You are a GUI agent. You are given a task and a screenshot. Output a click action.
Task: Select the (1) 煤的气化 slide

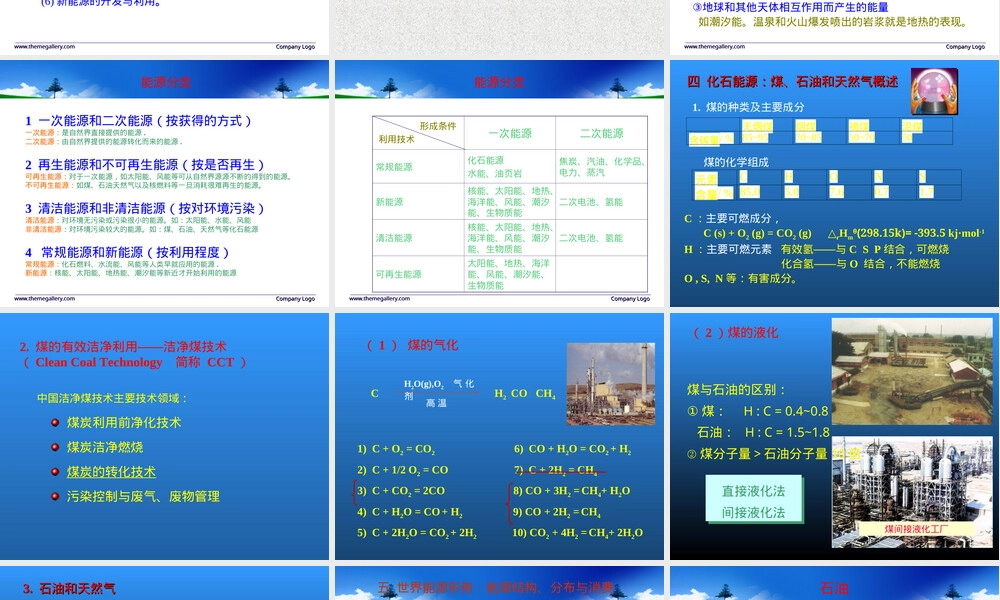point(499,436)
